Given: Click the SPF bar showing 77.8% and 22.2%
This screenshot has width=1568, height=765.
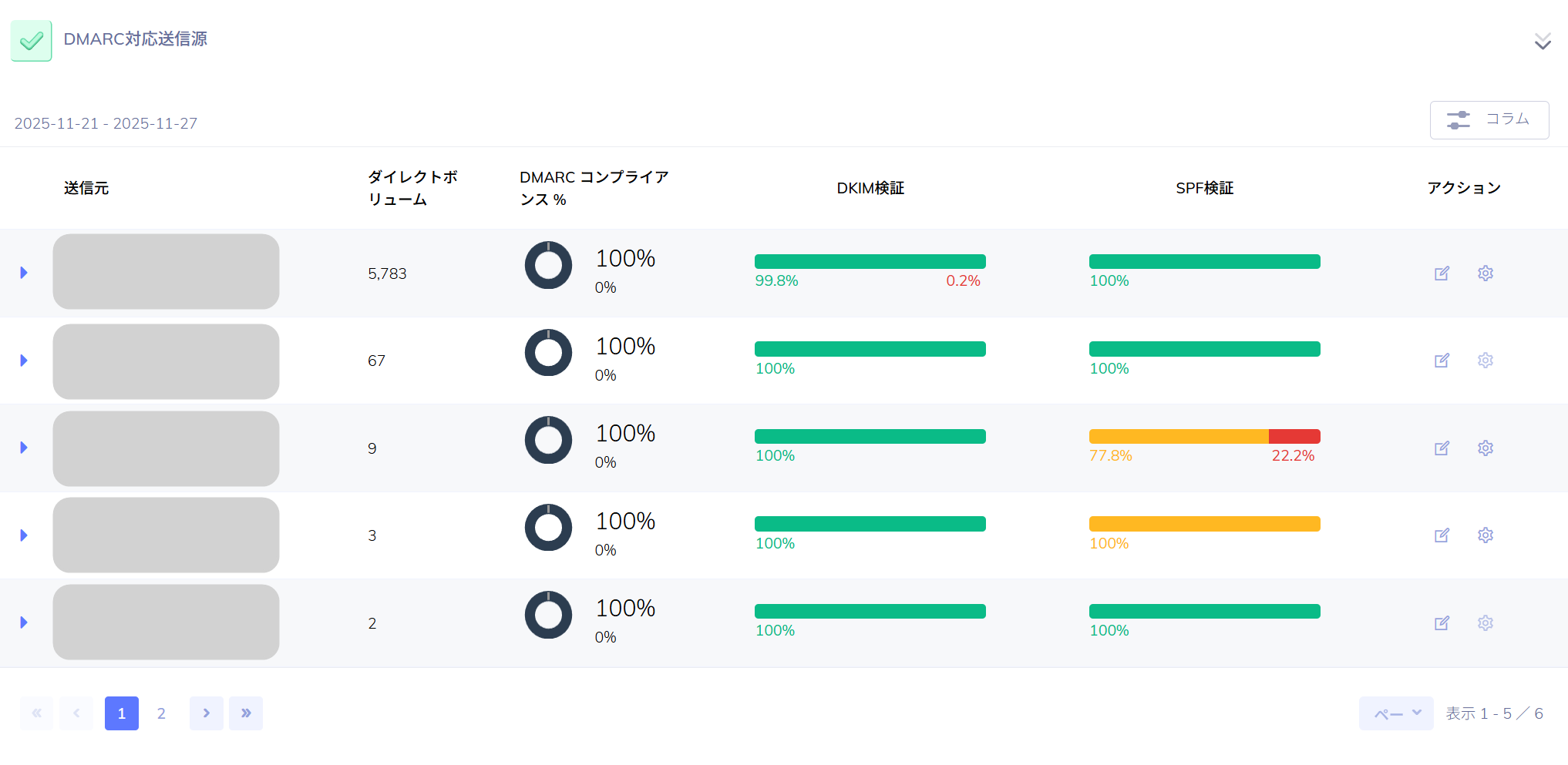Looking at the screenshot, I should [x=1204, y=437].
